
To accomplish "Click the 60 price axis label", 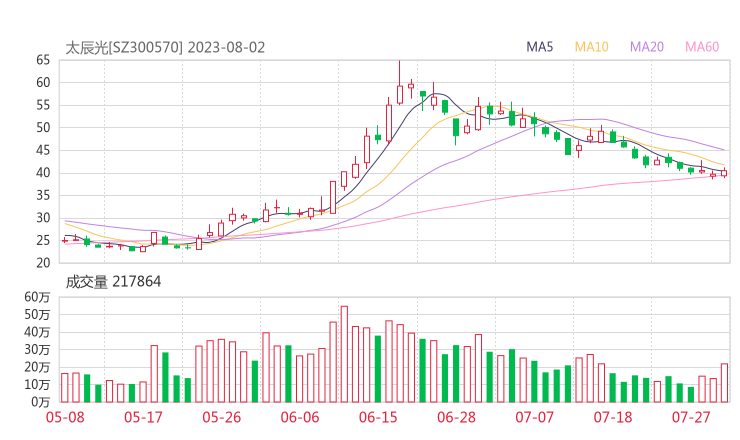I will (x=43, y=83).
